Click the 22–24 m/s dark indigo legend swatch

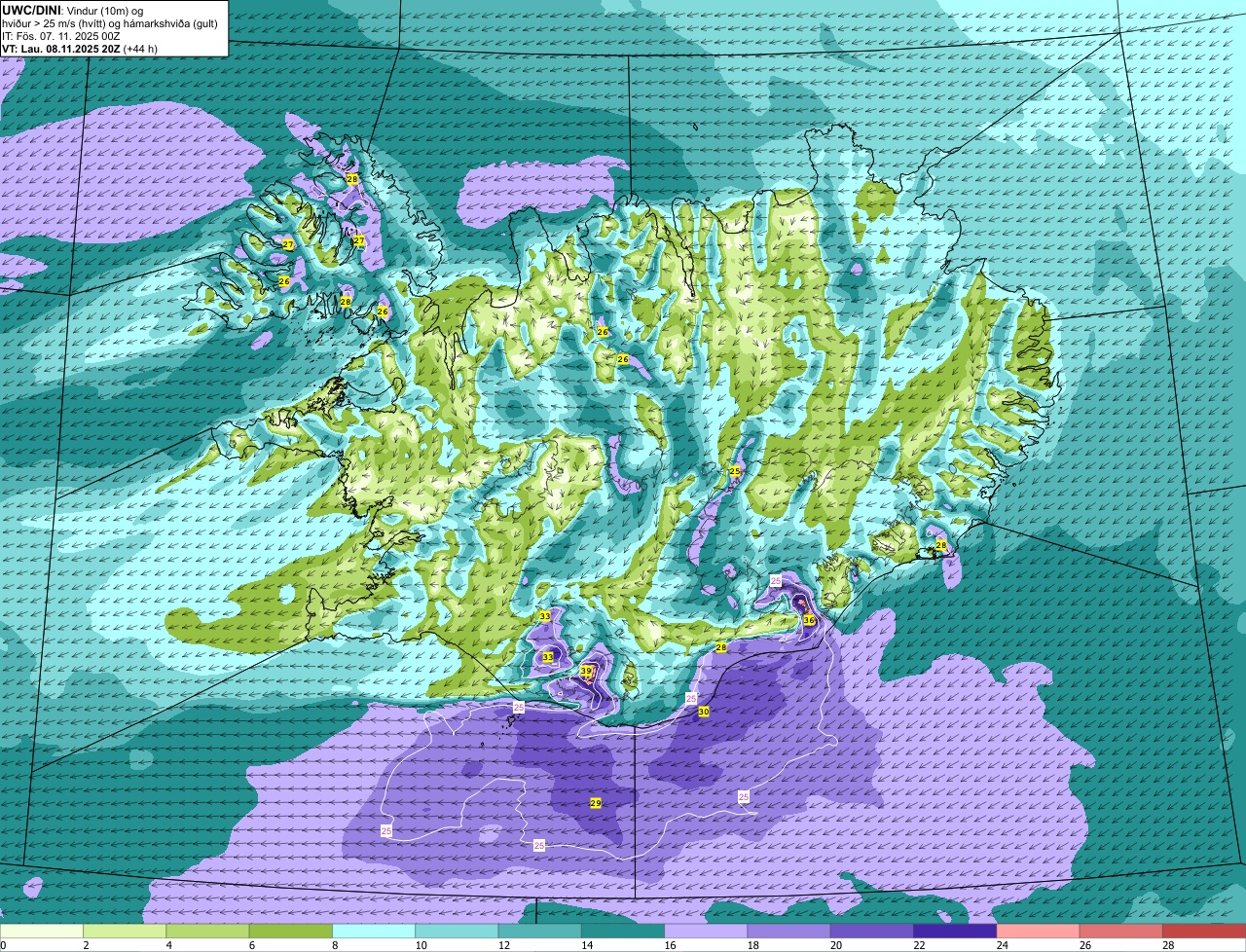point(955,932)
